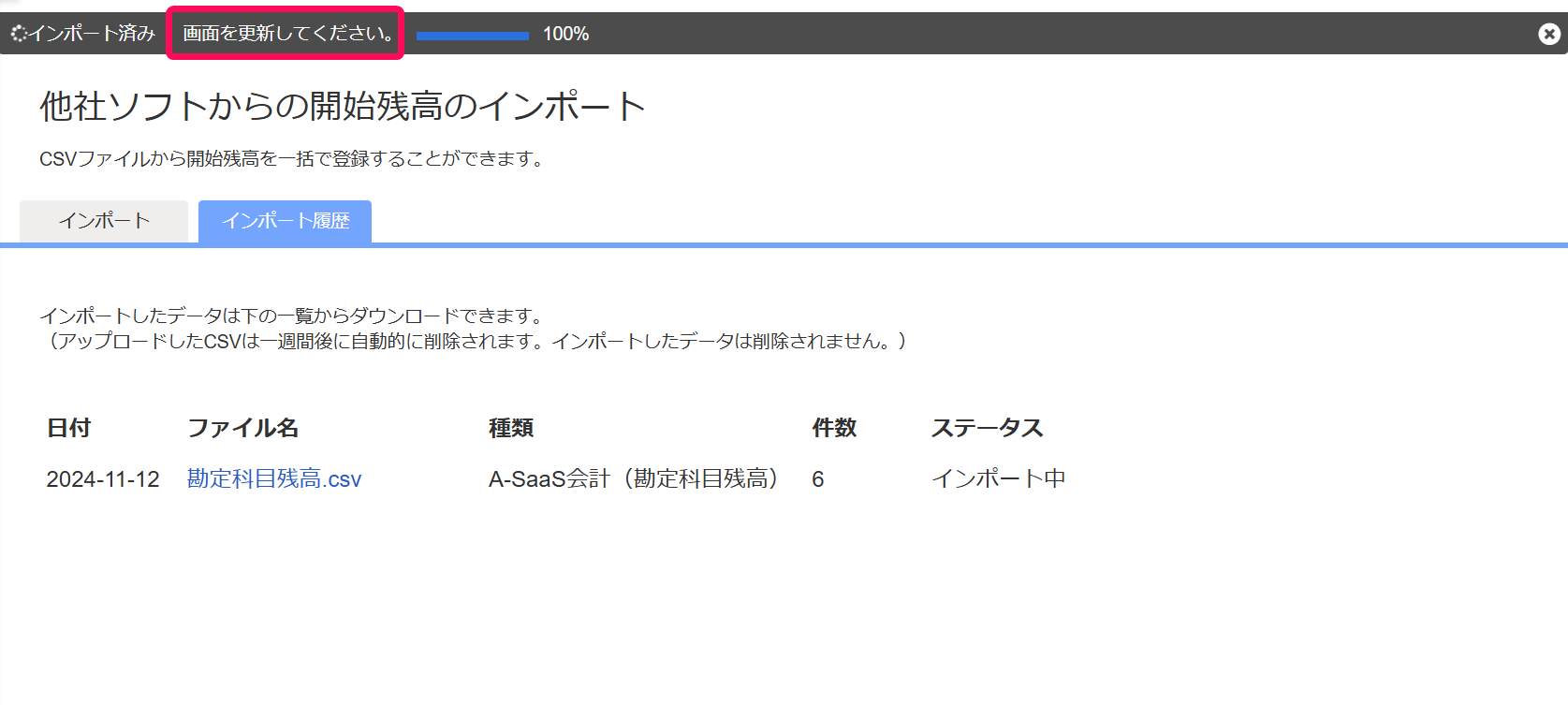Click the ファイル名 column header
Screen dimensions: 1568x705
click(243, 428)
